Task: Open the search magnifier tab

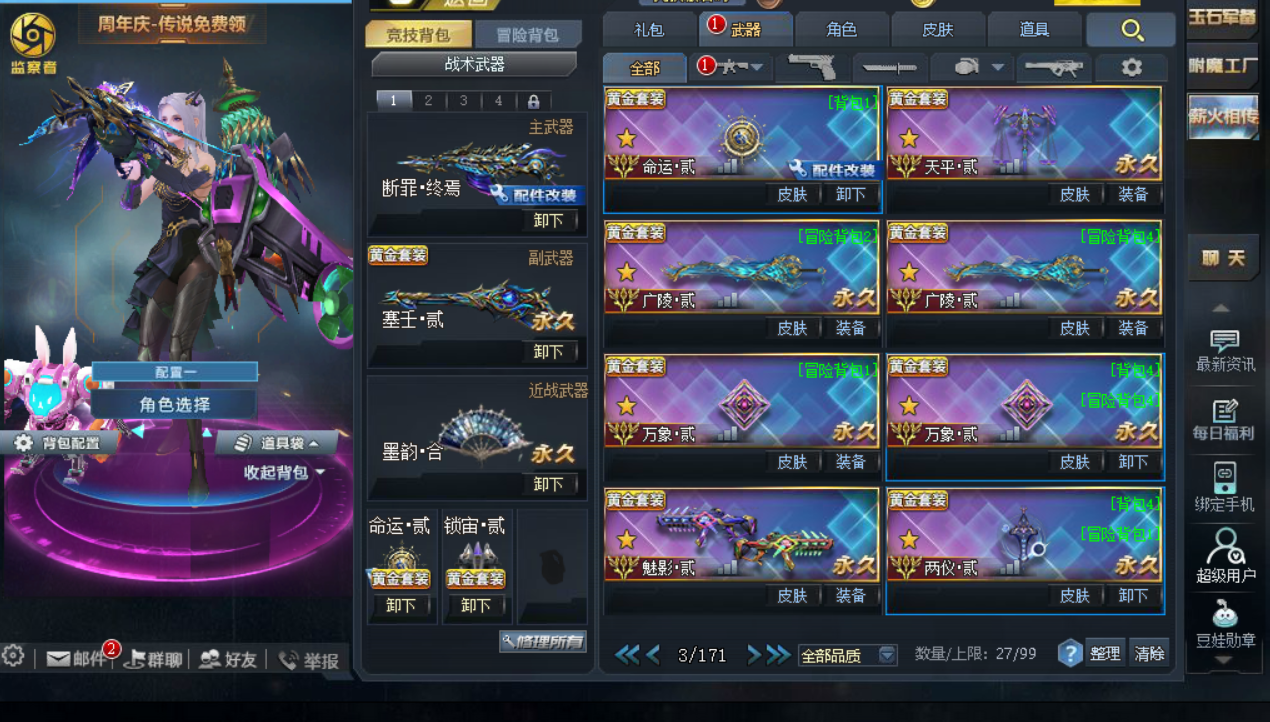Action: (x=1132, y=30)
